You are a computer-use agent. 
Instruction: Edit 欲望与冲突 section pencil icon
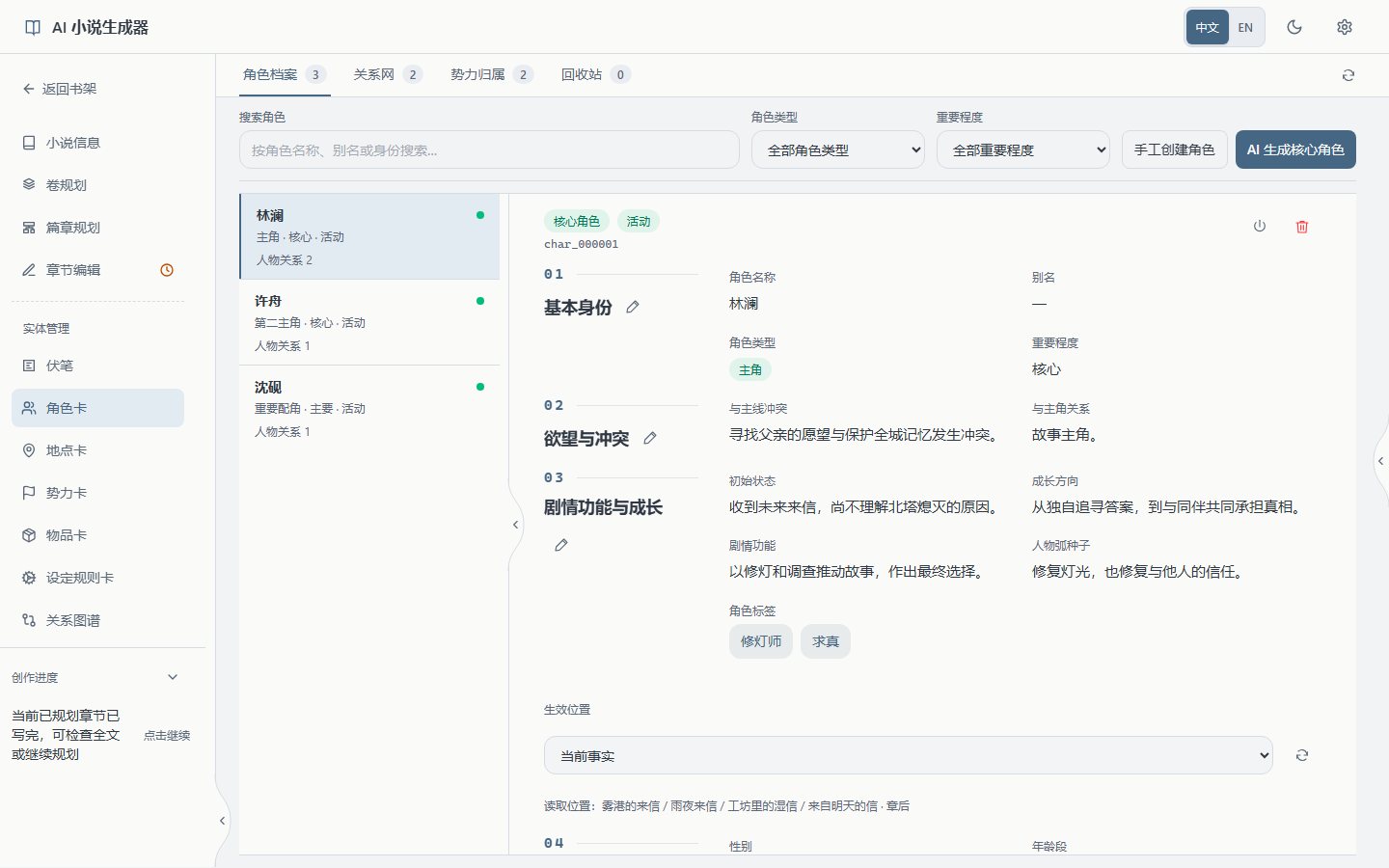(650, 438)
